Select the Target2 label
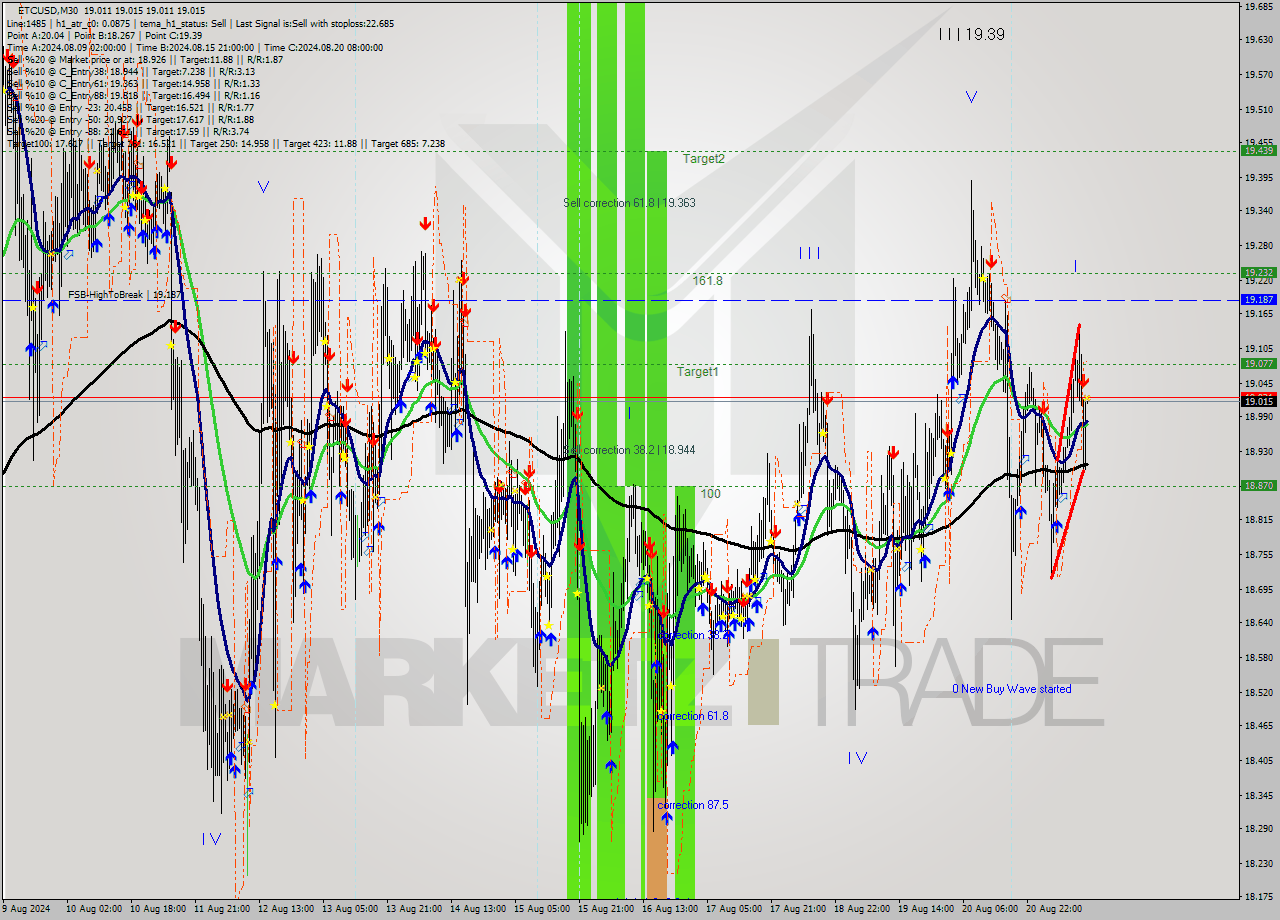This screenshot has width=1280, height=920. [704, 158]
